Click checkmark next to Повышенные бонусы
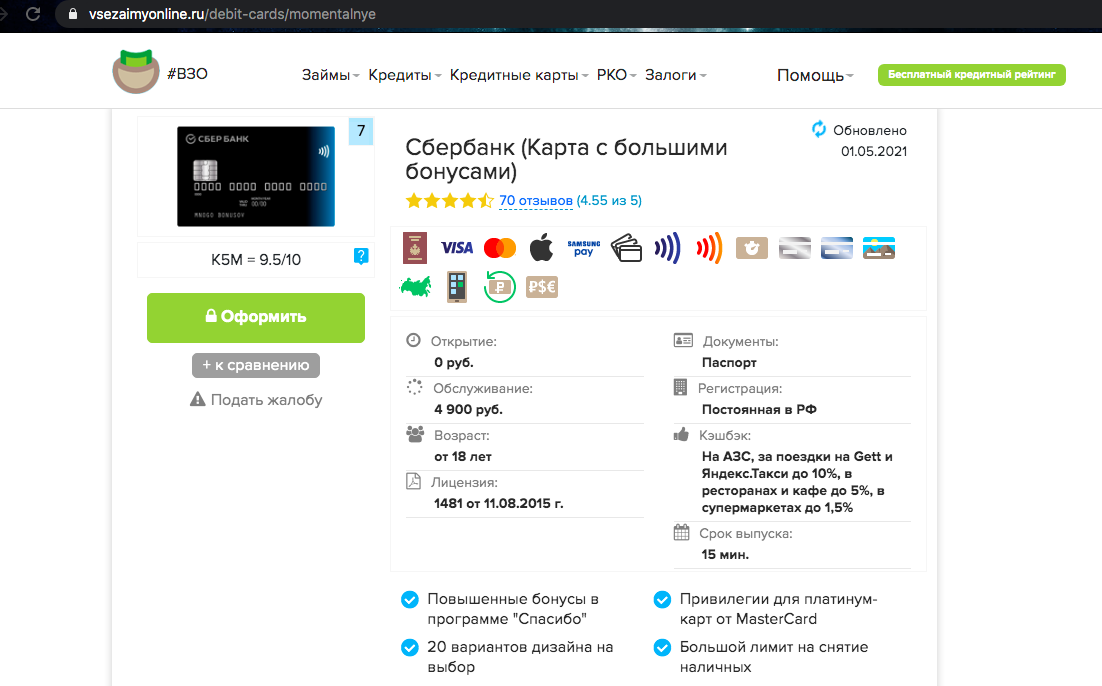Screen dimensions: 1102x686 410,600
